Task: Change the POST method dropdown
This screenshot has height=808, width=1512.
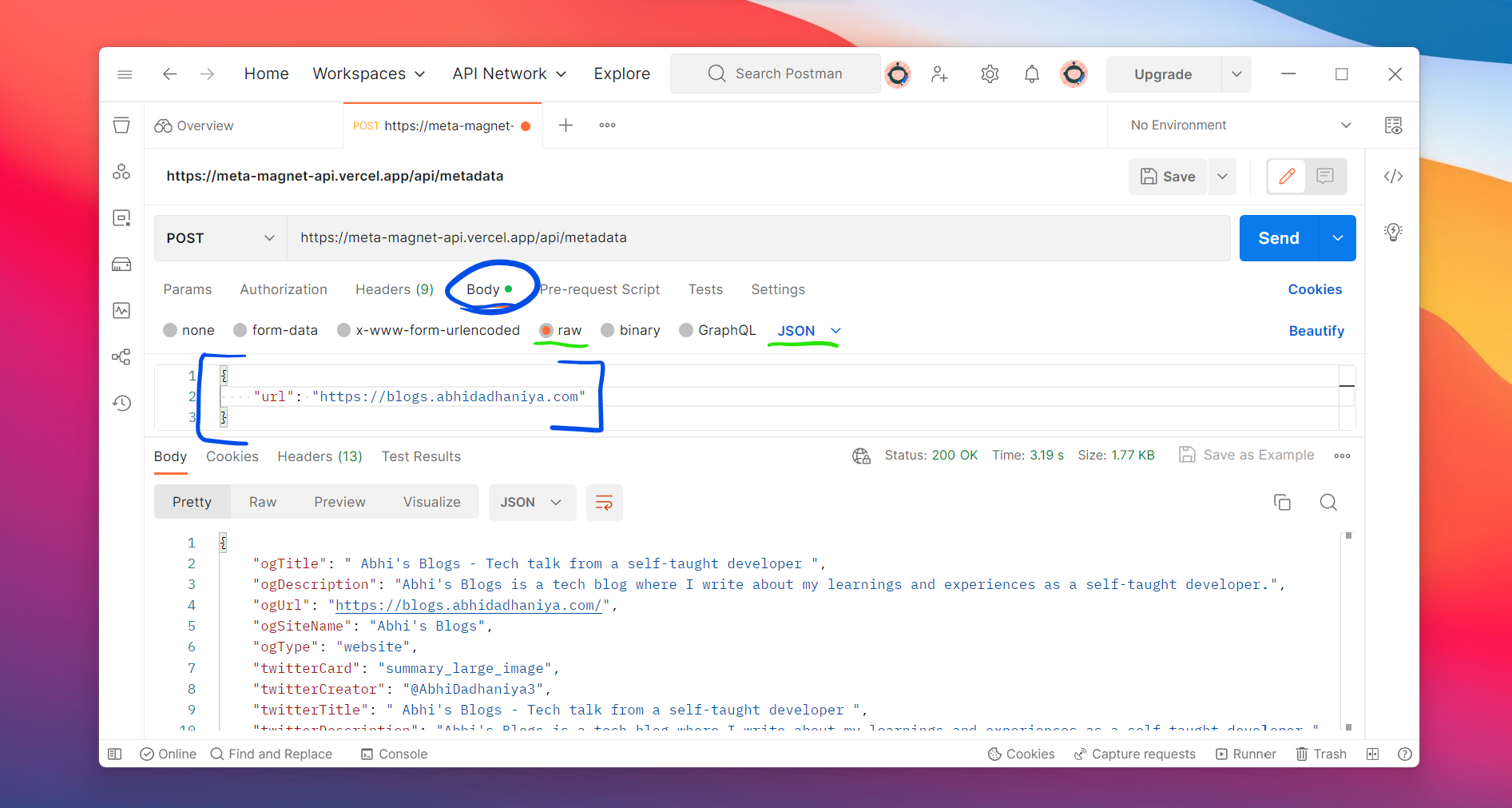Action: (220, 238)
